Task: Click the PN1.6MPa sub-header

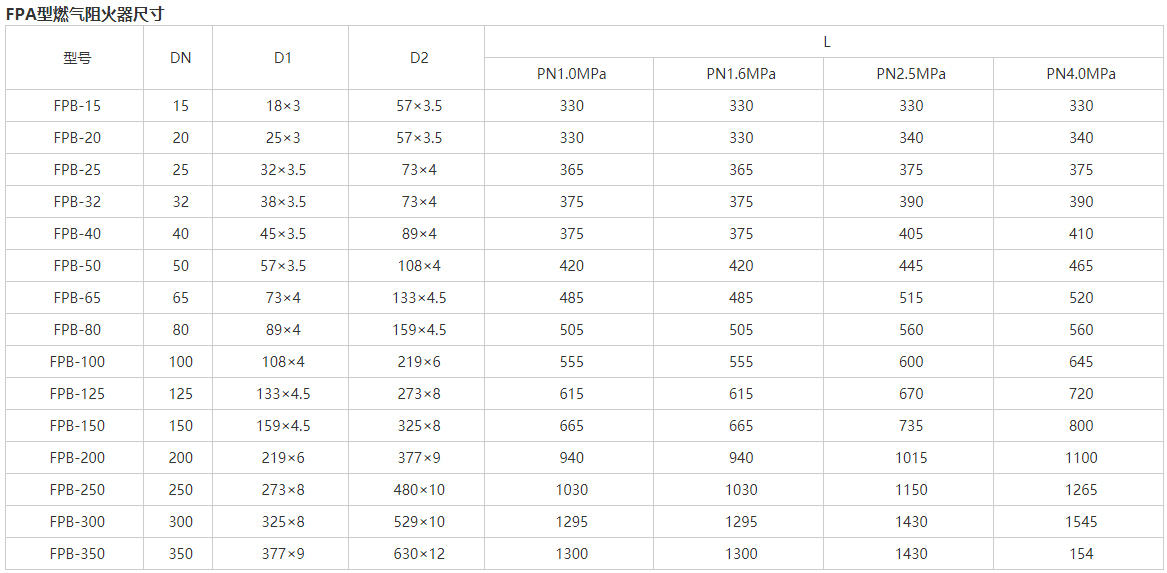Action: point(741,74)
